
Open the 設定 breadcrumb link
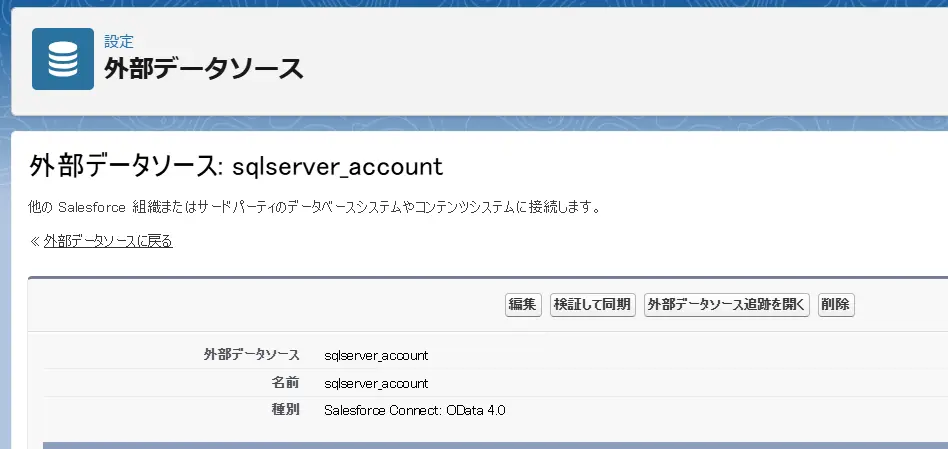click(x=119, y=41)
